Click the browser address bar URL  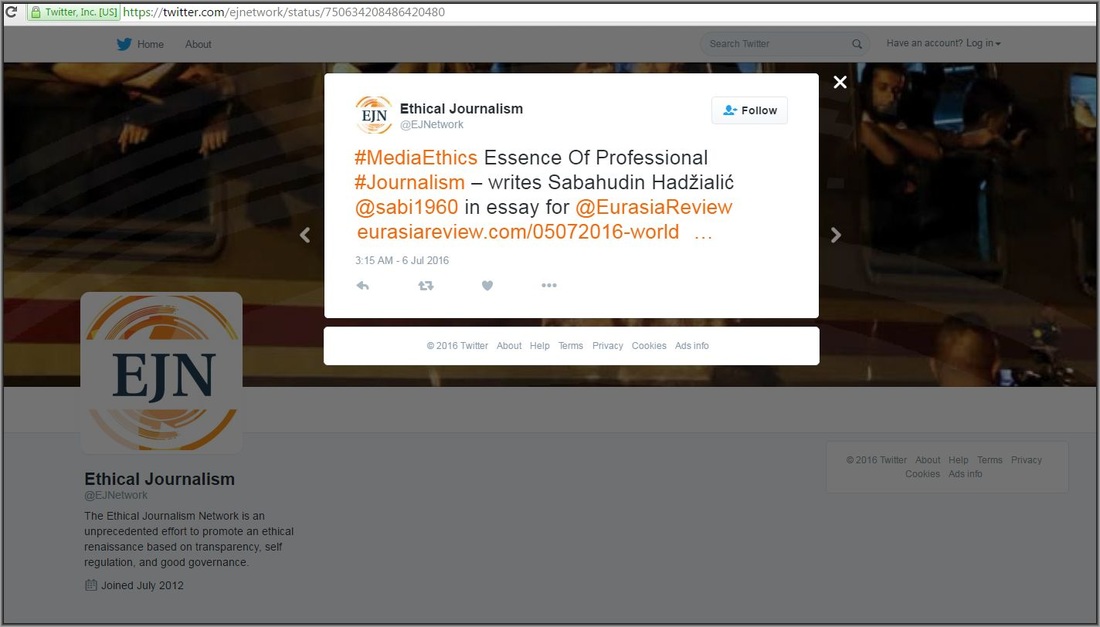pos(283,12)
